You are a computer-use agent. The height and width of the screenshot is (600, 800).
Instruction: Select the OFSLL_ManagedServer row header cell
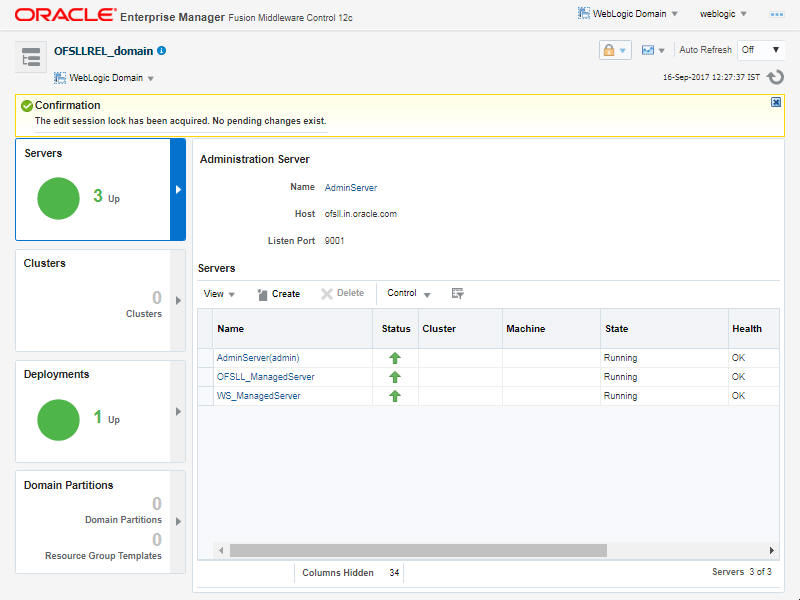click(x=206, y=377)
